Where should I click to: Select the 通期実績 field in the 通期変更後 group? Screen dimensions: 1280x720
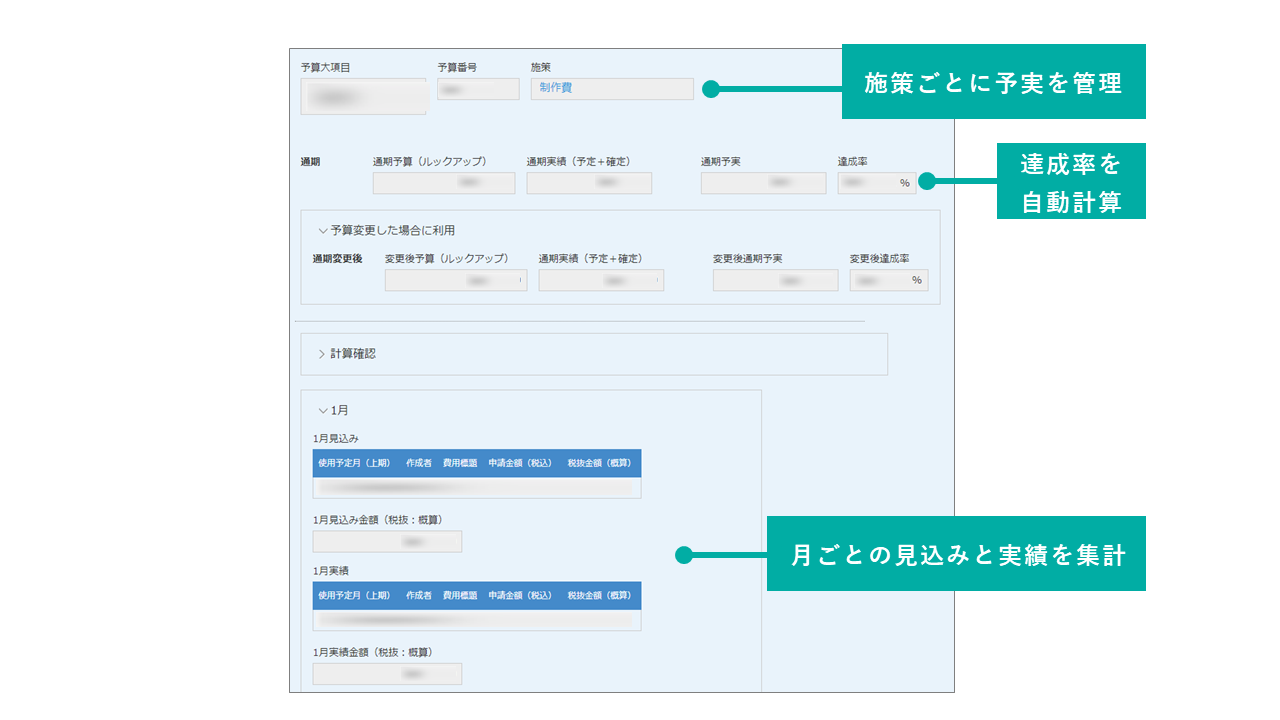(601, 281)
